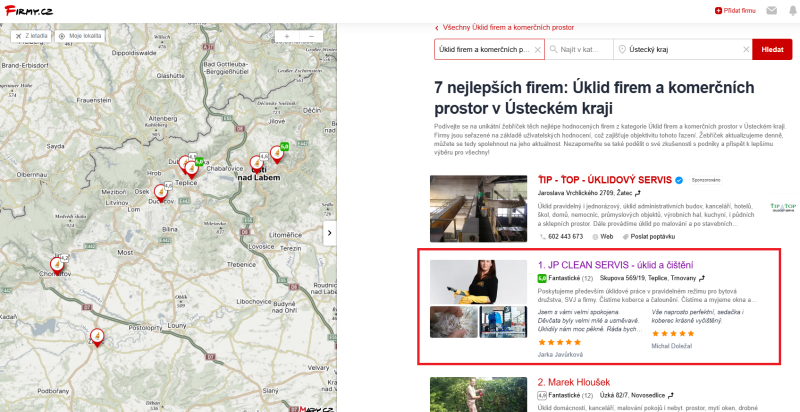Open 1. JP CLEAN SERVIS listing title
The height and width of the screenshot is (412, 800).
tap(615, 265)
